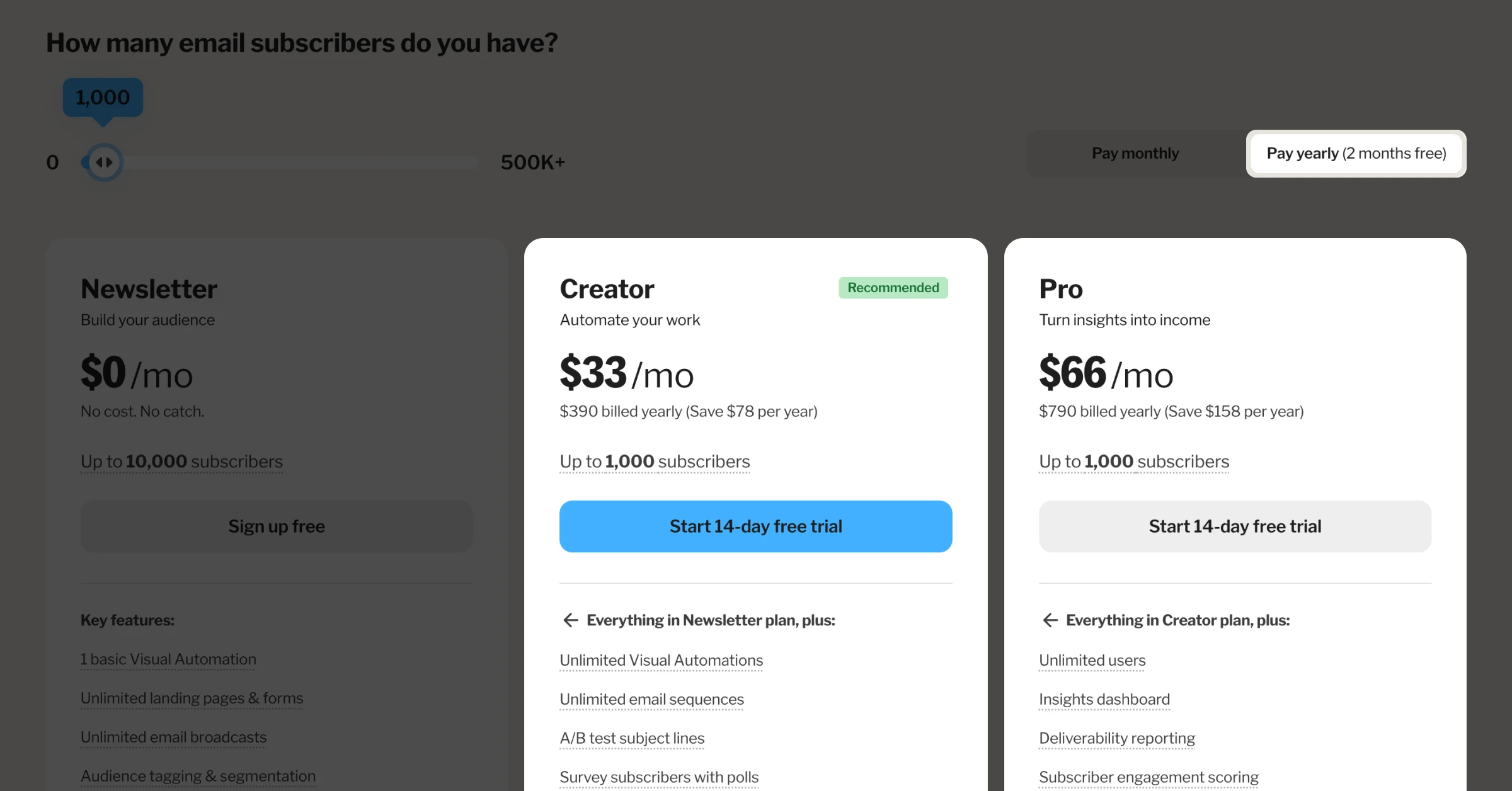Start 14-day free trial of Pro plan
This screenshot has height=791, width=1512.
click(1235, 526)
